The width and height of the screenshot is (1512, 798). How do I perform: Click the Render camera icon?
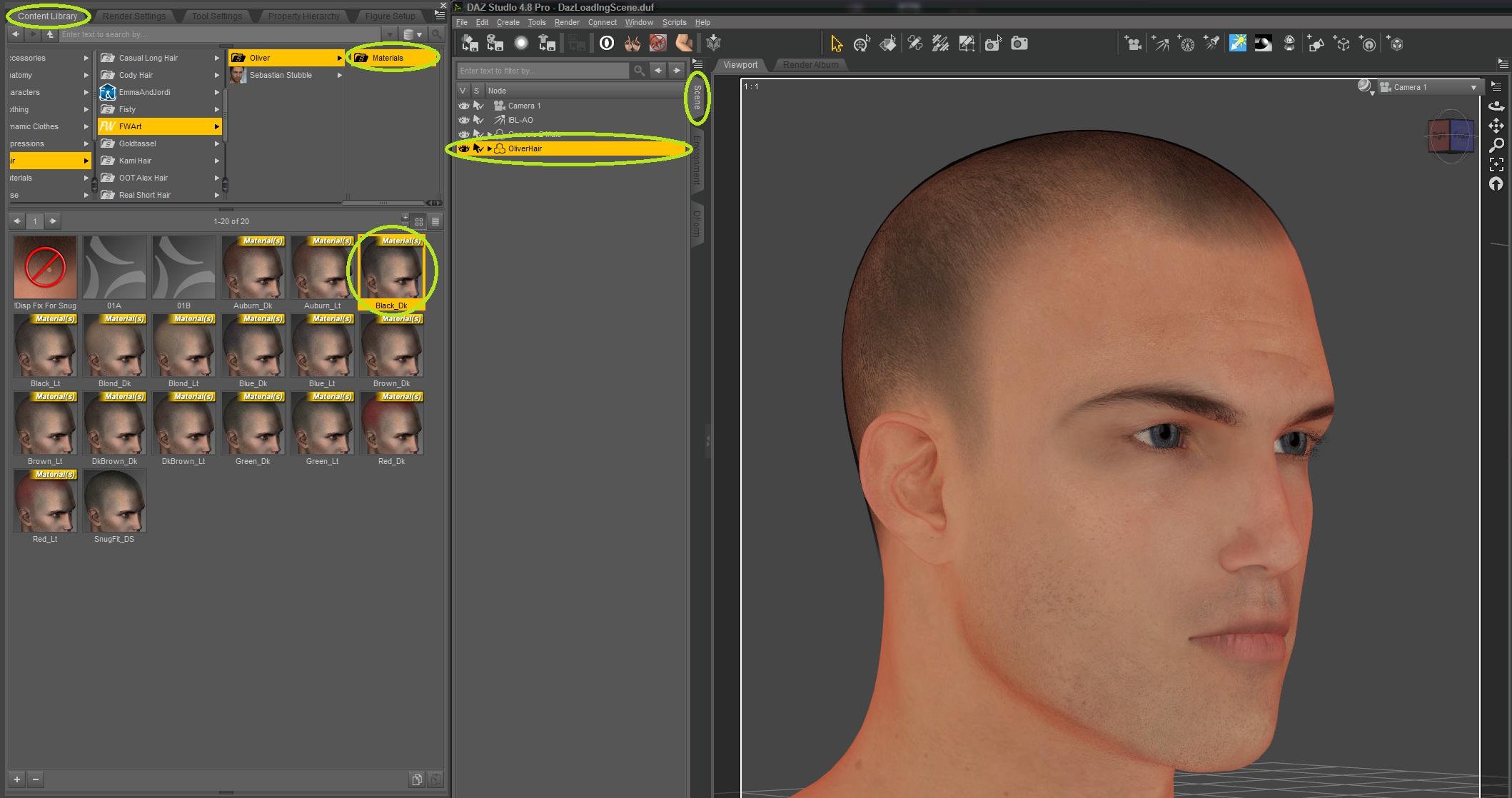[x=1019, y=44]
